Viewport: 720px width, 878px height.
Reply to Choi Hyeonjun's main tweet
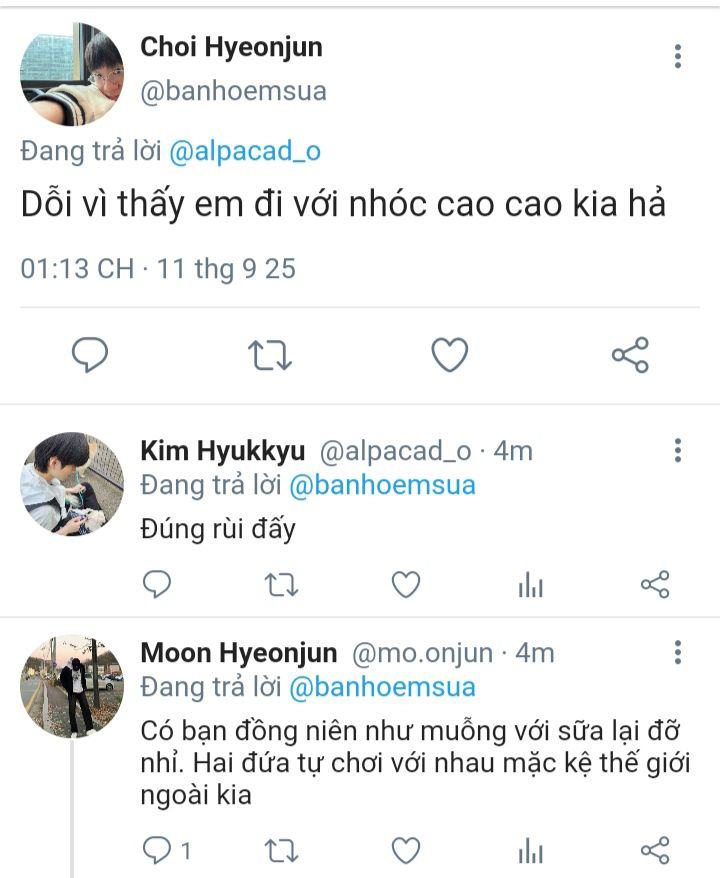click(x=90, y=355)
